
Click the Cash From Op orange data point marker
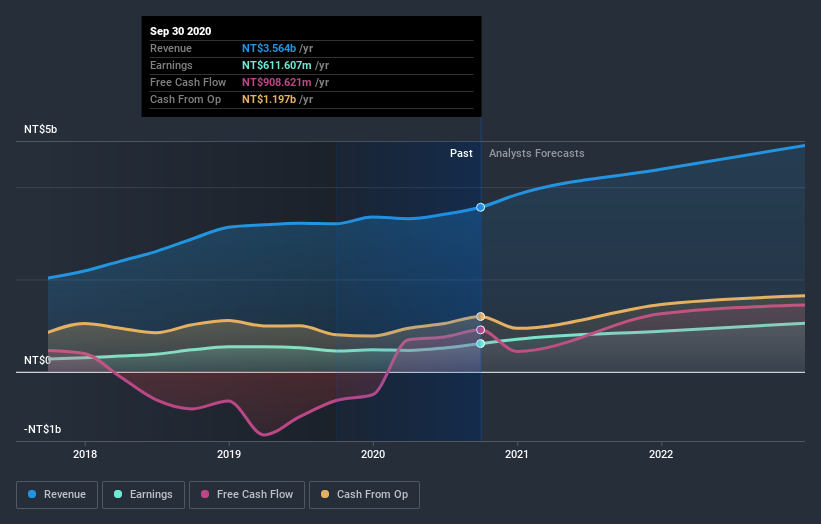point(481,316)
